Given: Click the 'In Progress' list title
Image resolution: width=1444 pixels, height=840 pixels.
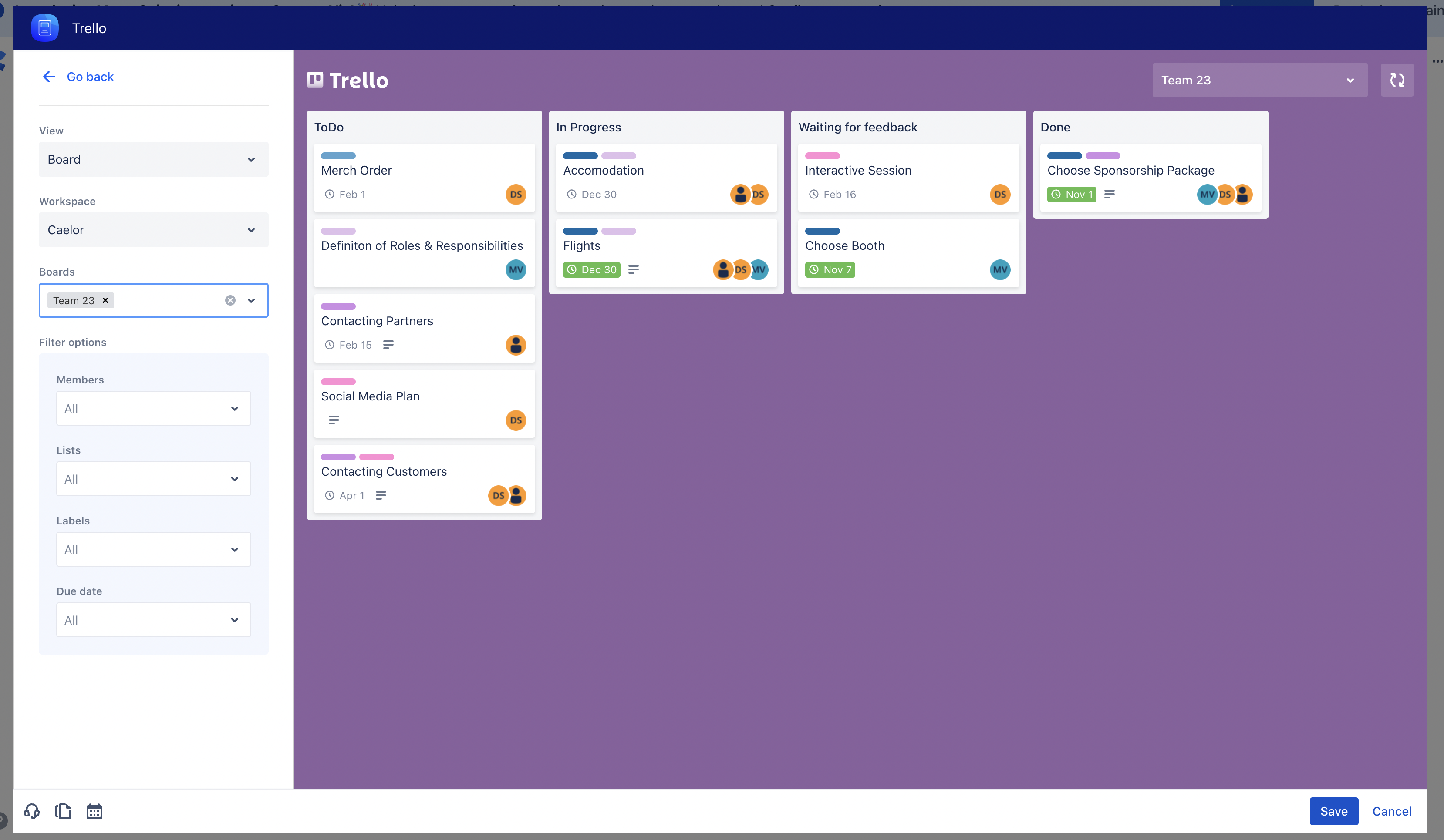Looking at the screenshot, I should tap(588, 127).
